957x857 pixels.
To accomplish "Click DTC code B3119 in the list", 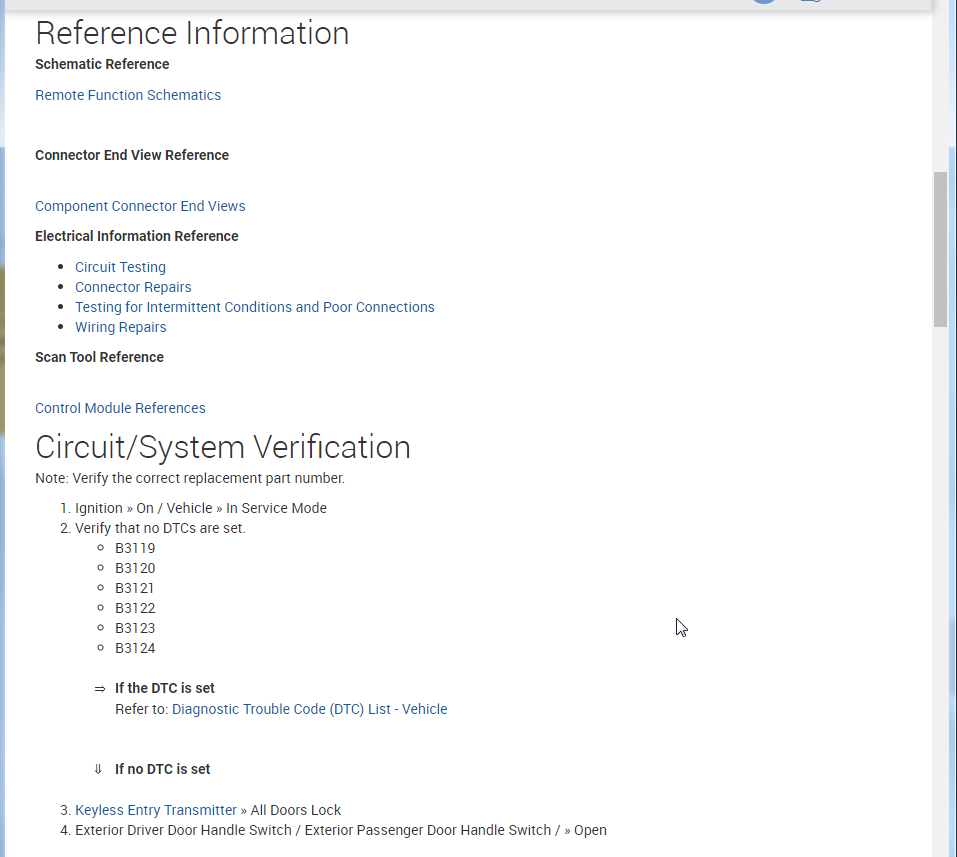I will coord(135,548).
